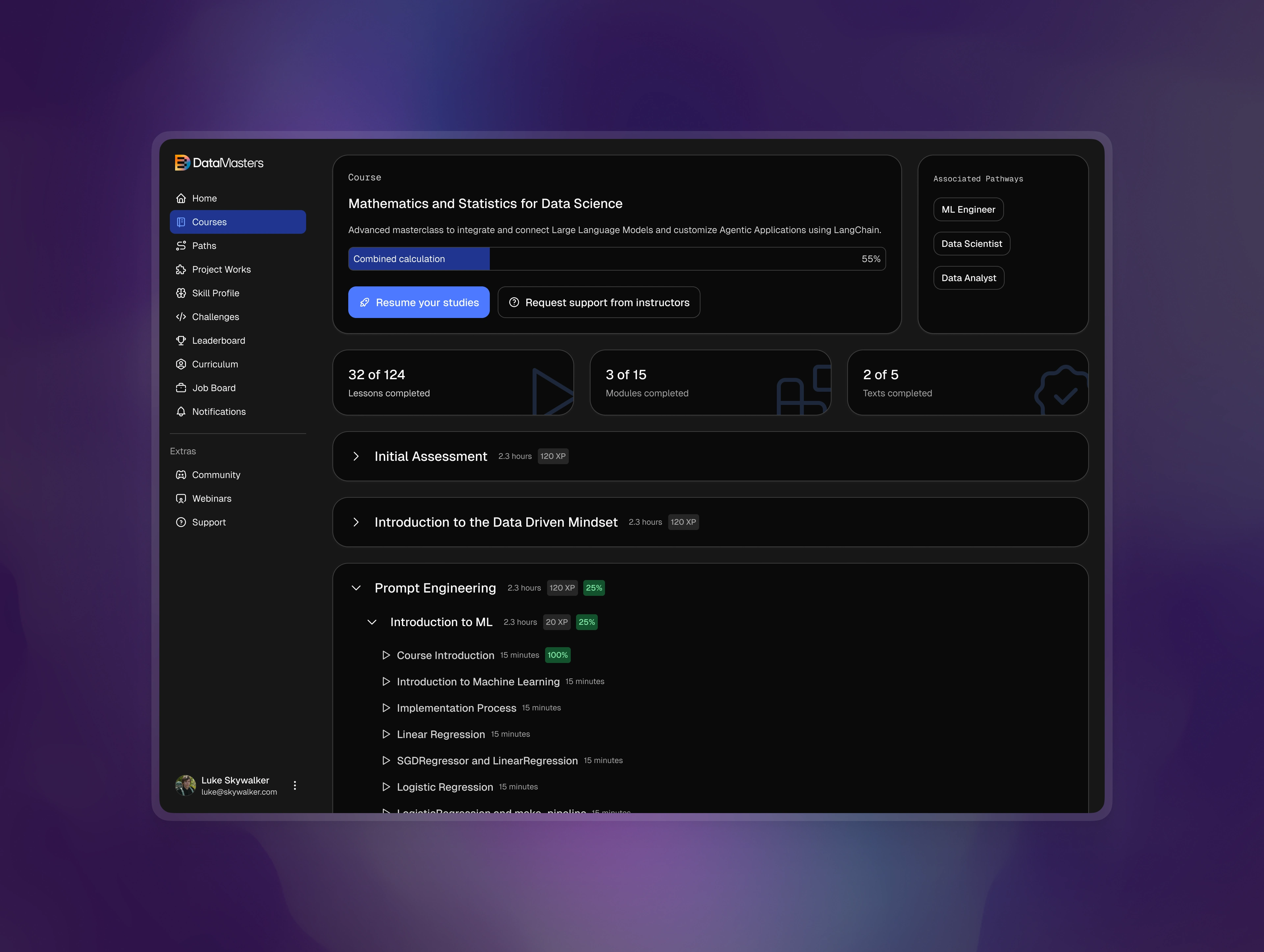Viewport: 1264px width, 952px height.
Task: Select the Job Board icon
Action: [181, 387]
